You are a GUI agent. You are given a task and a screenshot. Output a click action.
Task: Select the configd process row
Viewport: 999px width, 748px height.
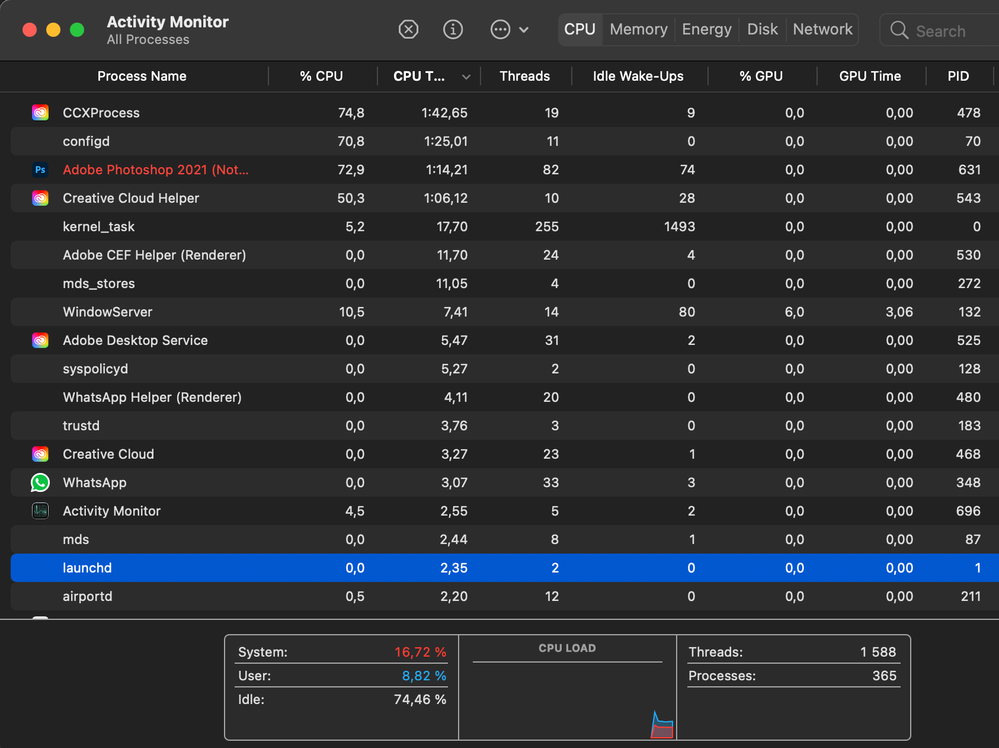coord(505,141)
